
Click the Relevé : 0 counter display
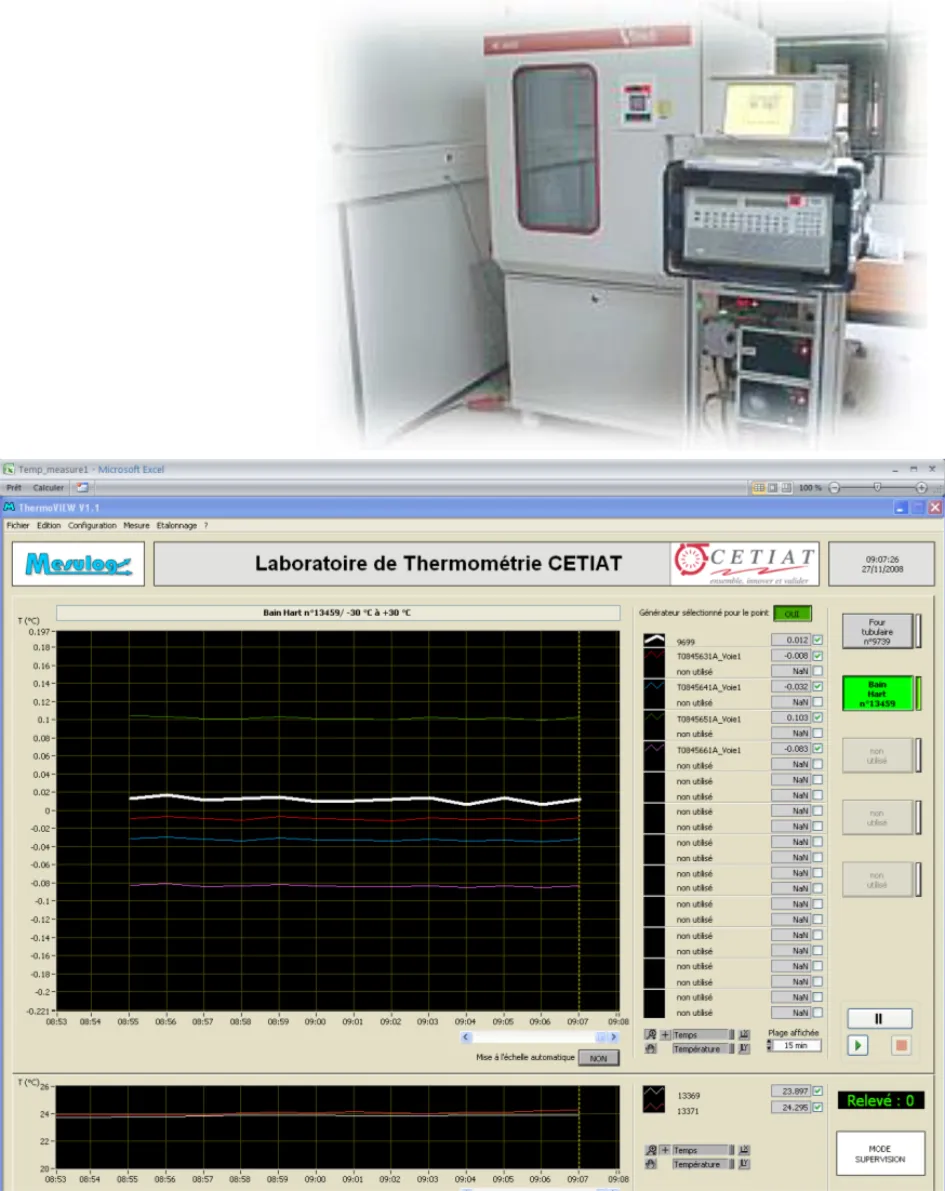[x=880, y=1101]
